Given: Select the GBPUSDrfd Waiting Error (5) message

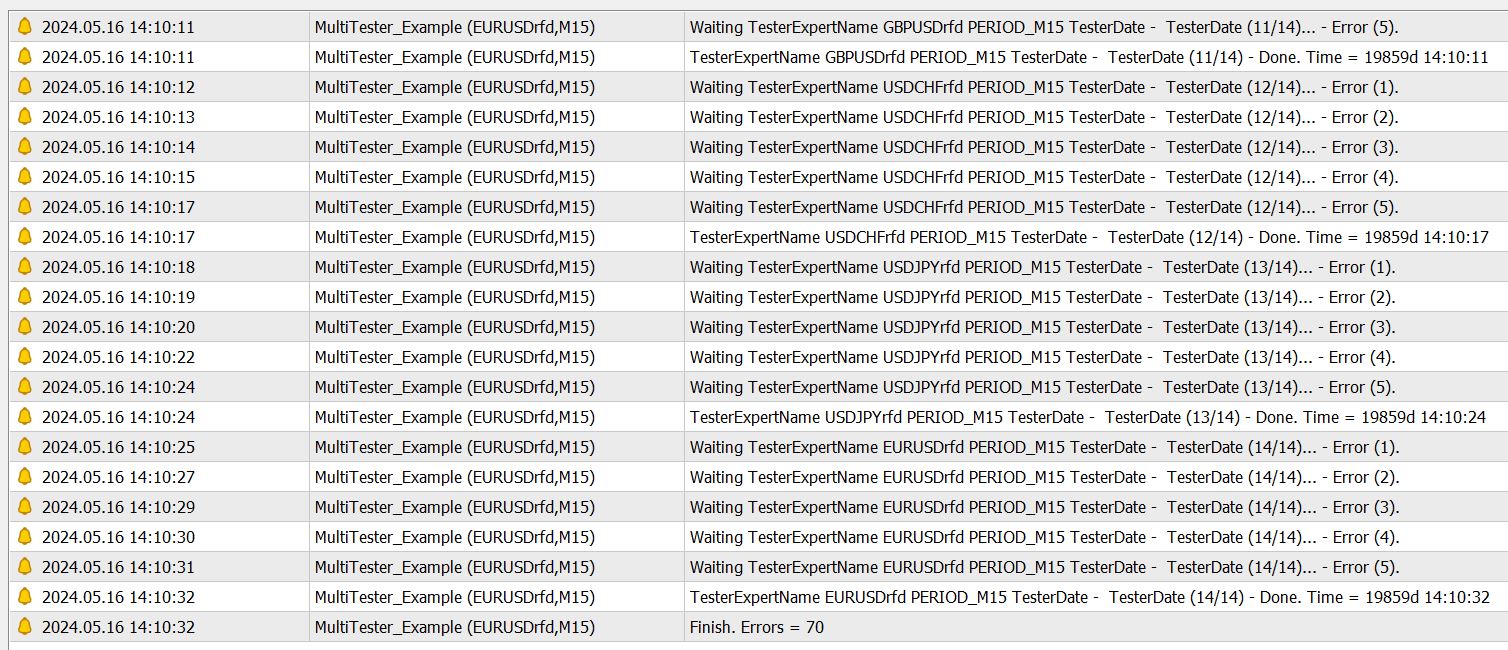Looking at the screenshot, I should point(1044,27).
